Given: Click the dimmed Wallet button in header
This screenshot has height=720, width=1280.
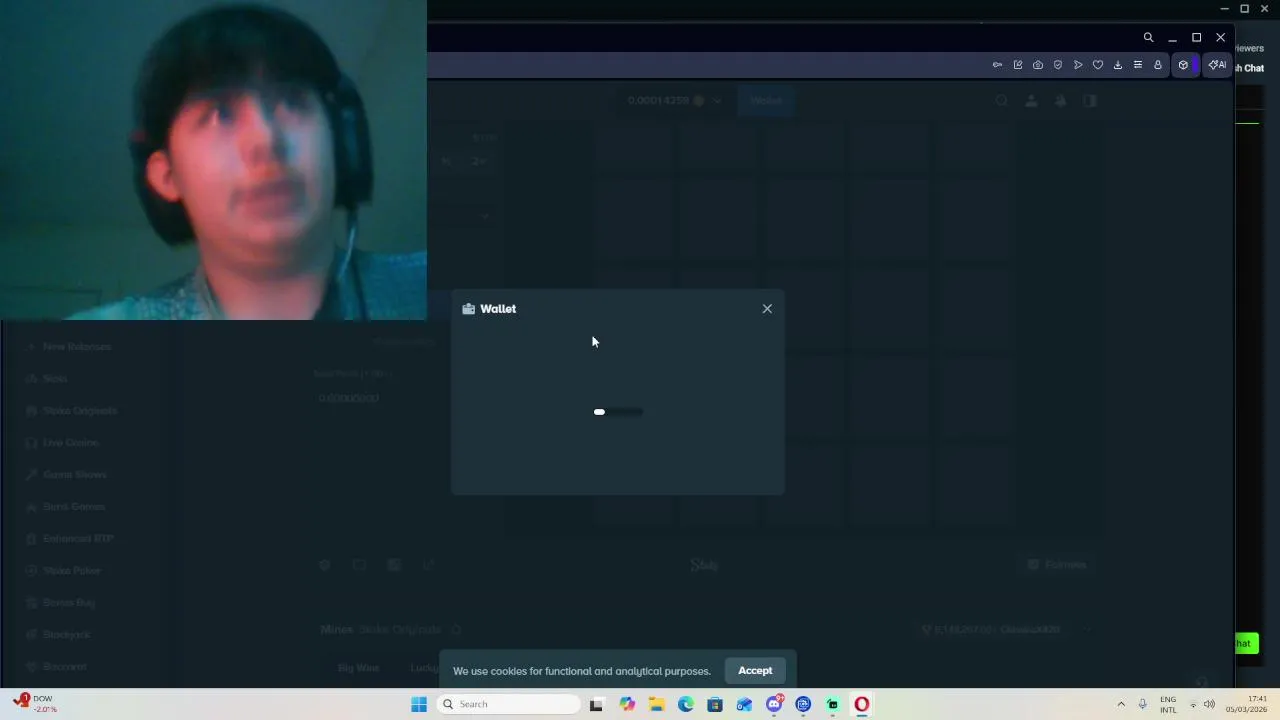Looking at the screenshot, I should 766,100.
